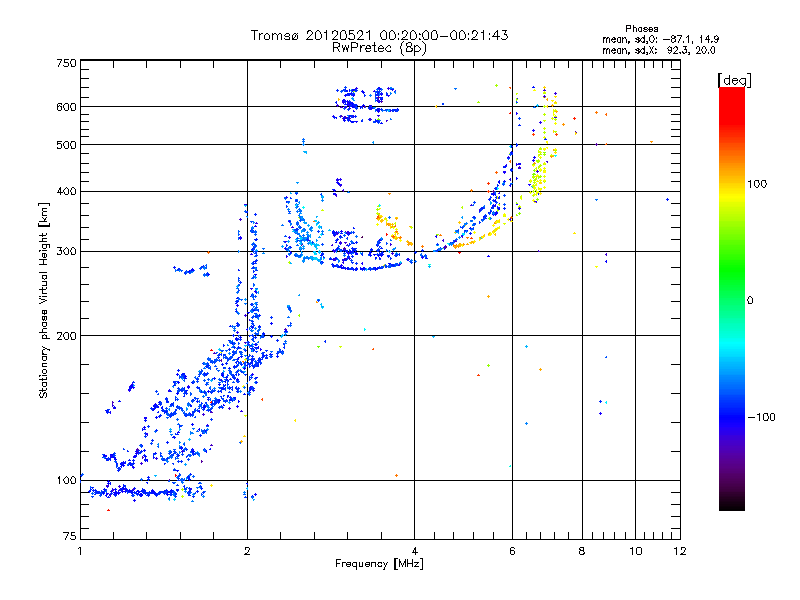The image size is (800, 600).
Task: Click the x-axis title 'Frequency [MHz]'
Action: (x=379, y=564)
